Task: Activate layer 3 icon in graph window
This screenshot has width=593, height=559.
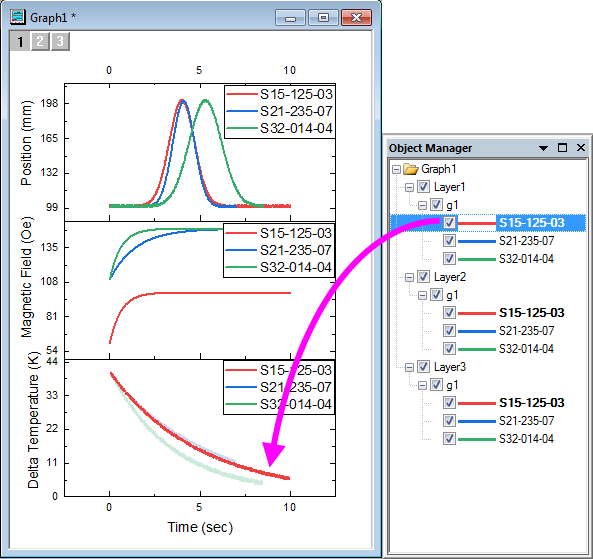Action: (60, 41)
